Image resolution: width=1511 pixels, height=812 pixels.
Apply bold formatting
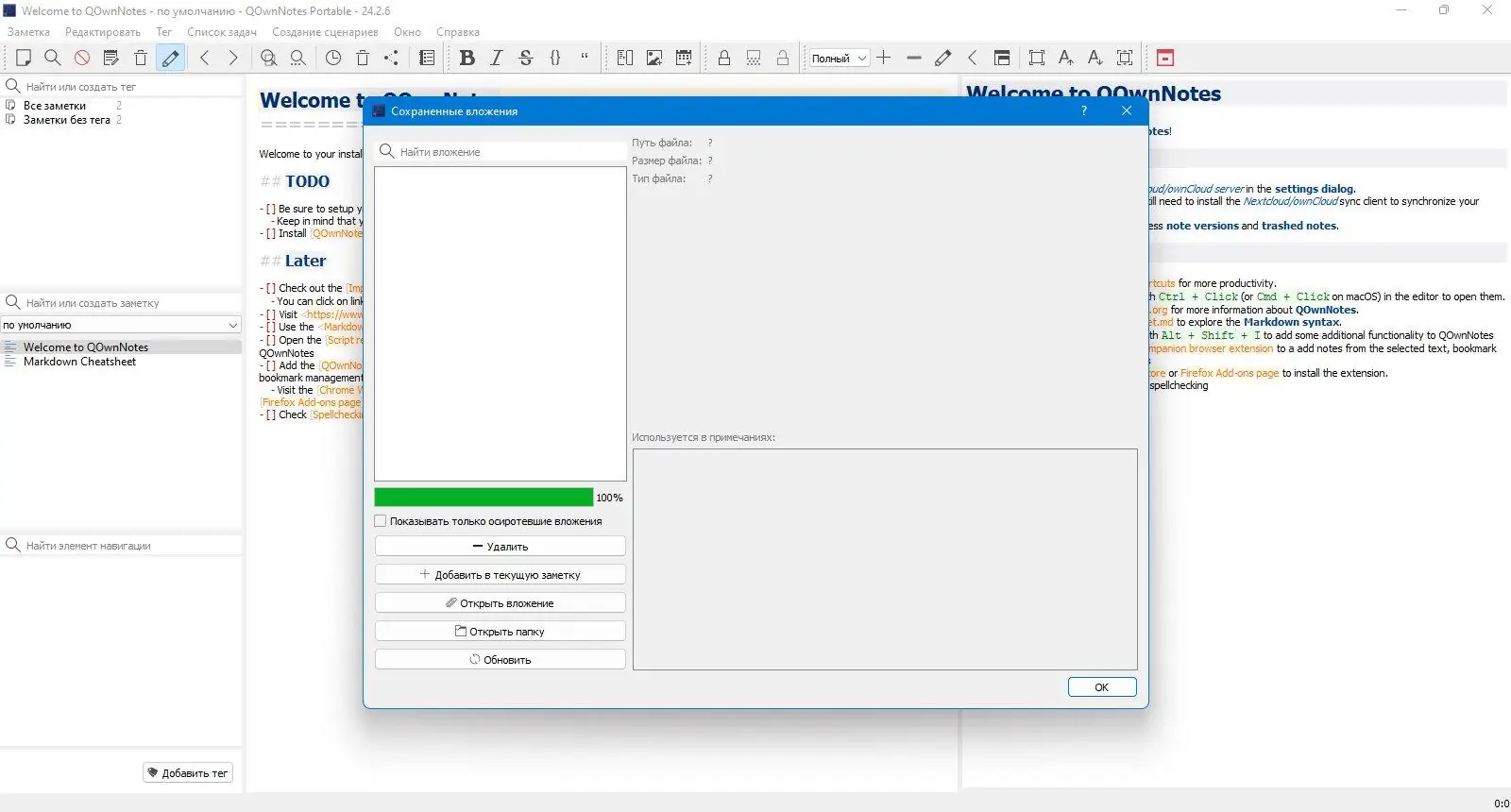(x=467, y=58)
